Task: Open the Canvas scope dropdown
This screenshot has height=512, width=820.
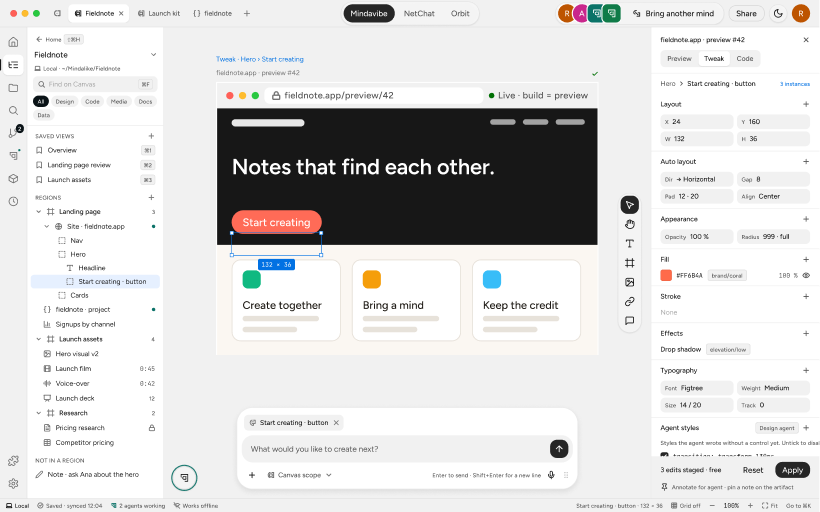Action: (300, 475)
